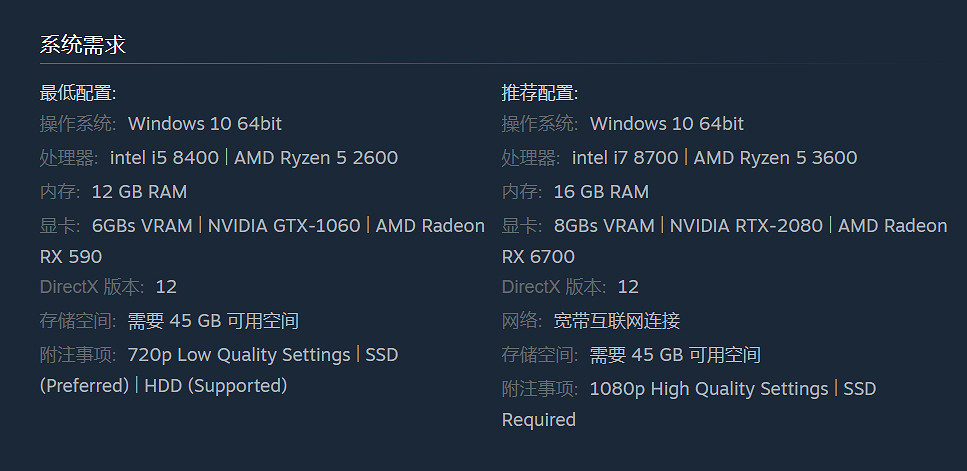
Task: Click the 推荐配置 label
Action: [540, 93]
